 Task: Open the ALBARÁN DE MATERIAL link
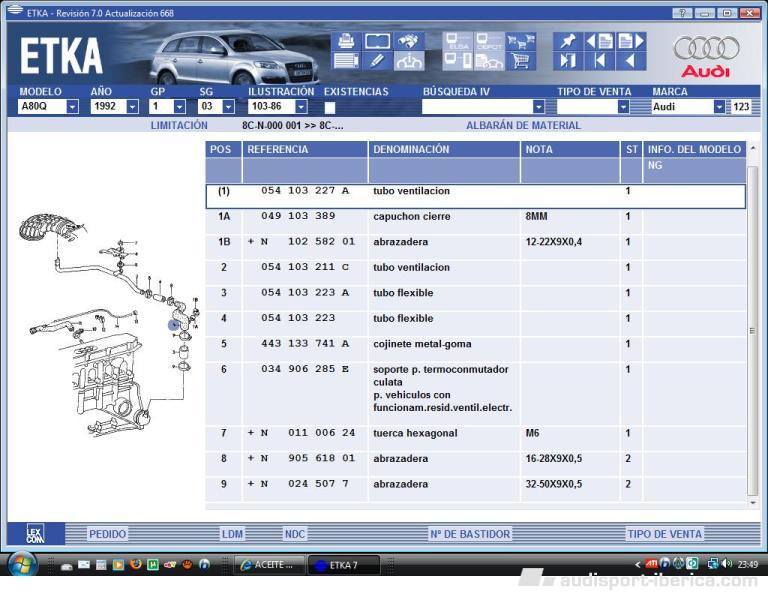point(523,125)
